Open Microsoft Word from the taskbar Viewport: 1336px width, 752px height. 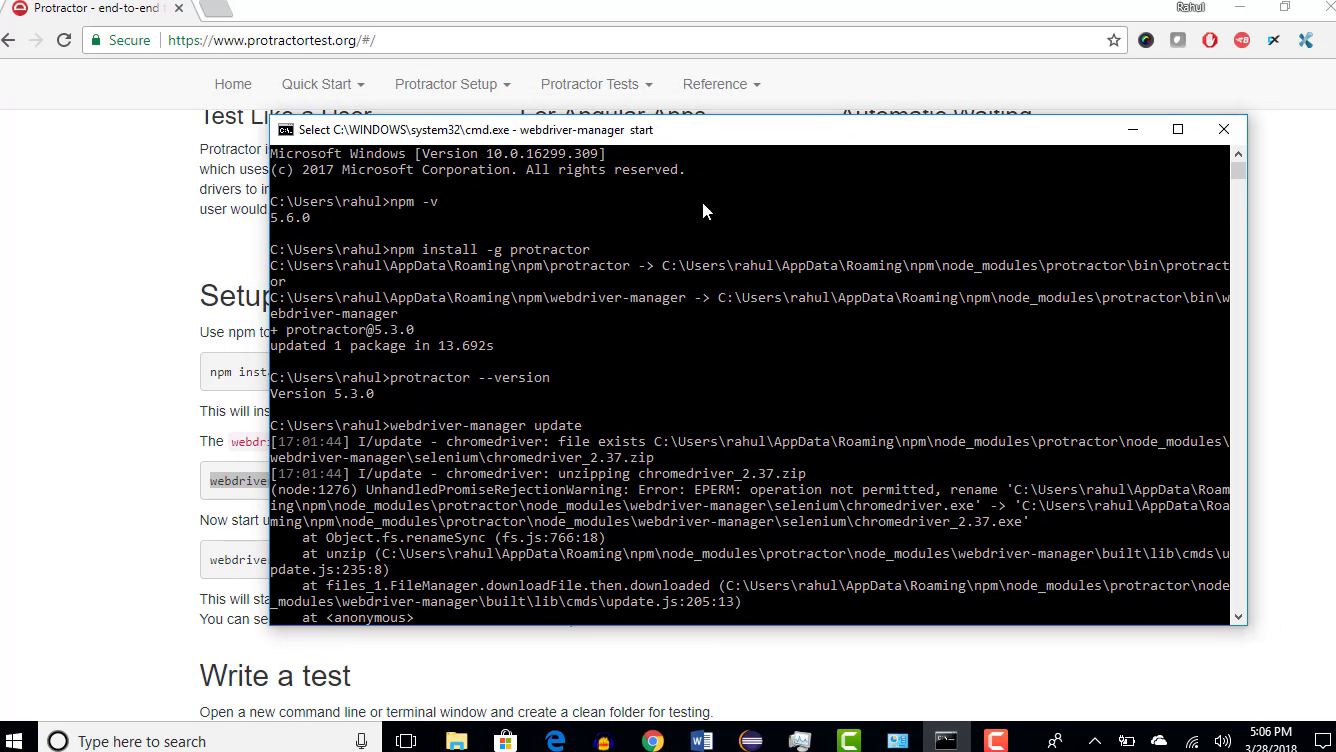point(702,741)
